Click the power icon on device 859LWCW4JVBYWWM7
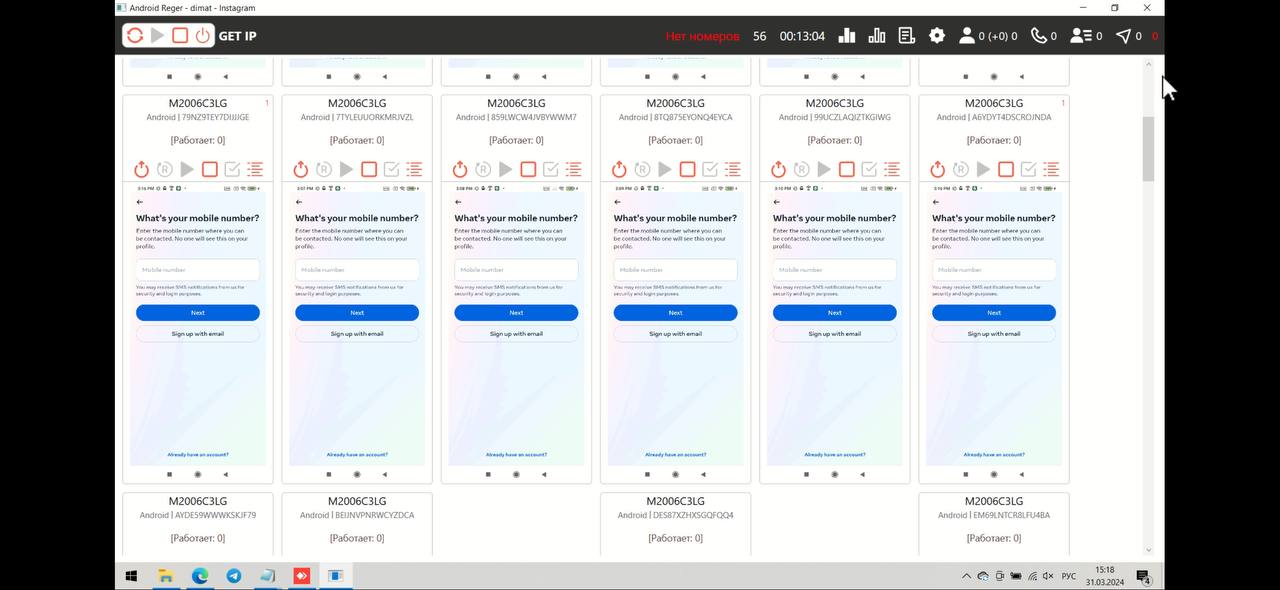The width and height of the screenshot is (1280, 590). 460,169
